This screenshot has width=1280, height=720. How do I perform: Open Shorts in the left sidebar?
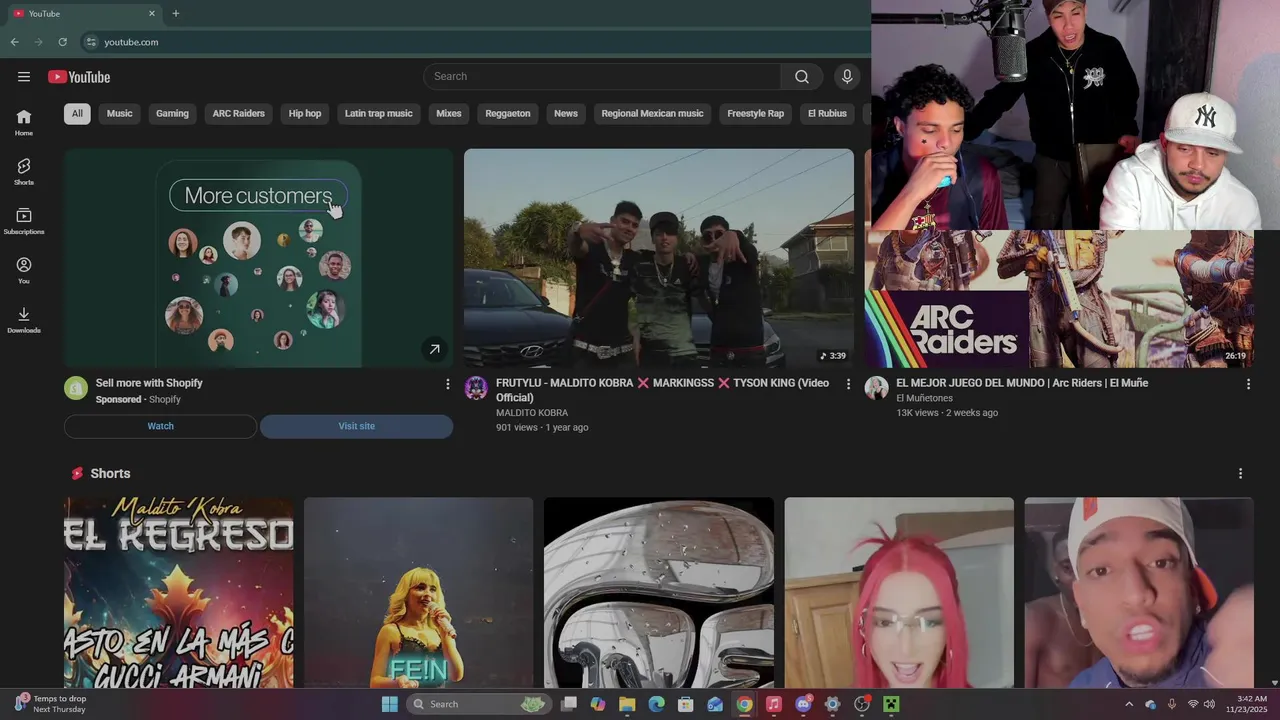click(x=24, y=171)
